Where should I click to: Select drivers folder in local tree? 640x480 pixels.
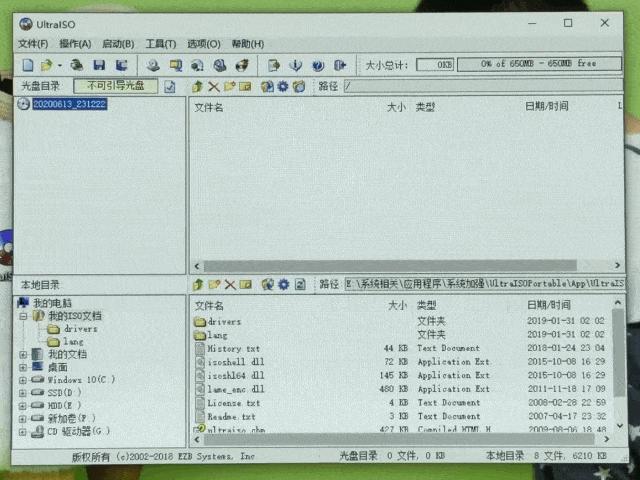tap(80, 329)
